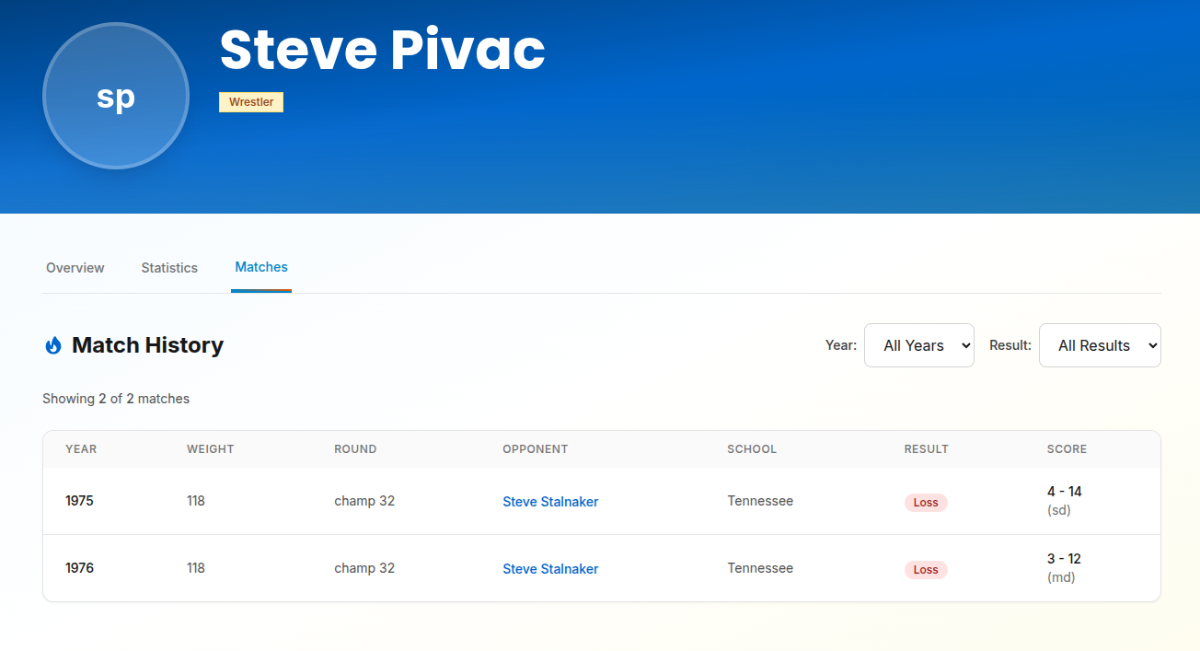This screenshot has width=1200, height=651.
Task: Click the Result column header
Action: coord(926,449)
